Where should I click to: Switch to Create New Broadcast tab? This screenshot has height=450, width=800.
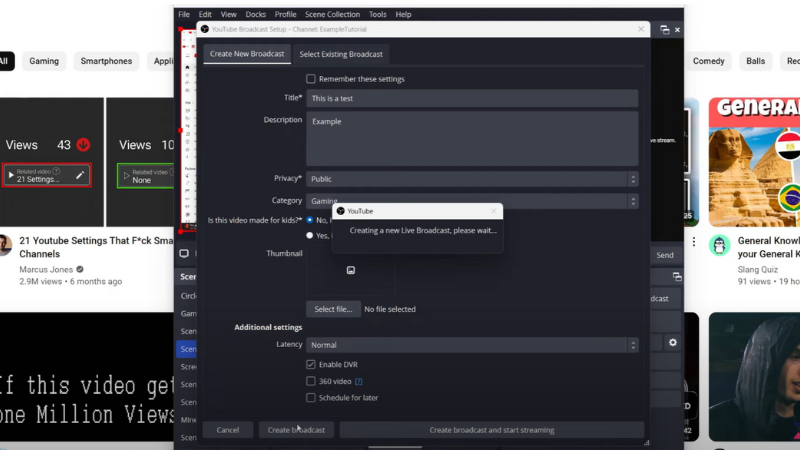click(247, 54)
